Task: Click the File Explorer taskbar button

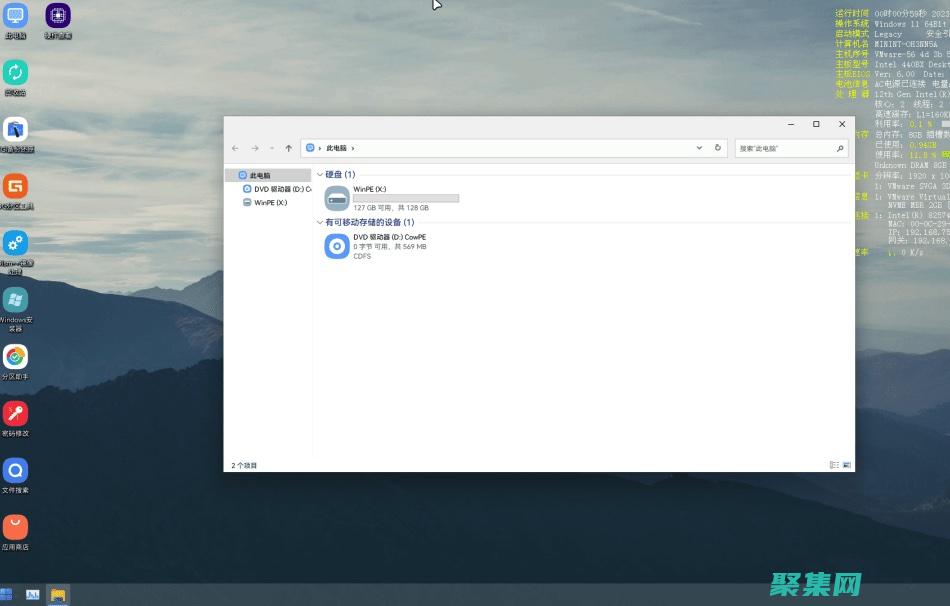Action: 58,595
